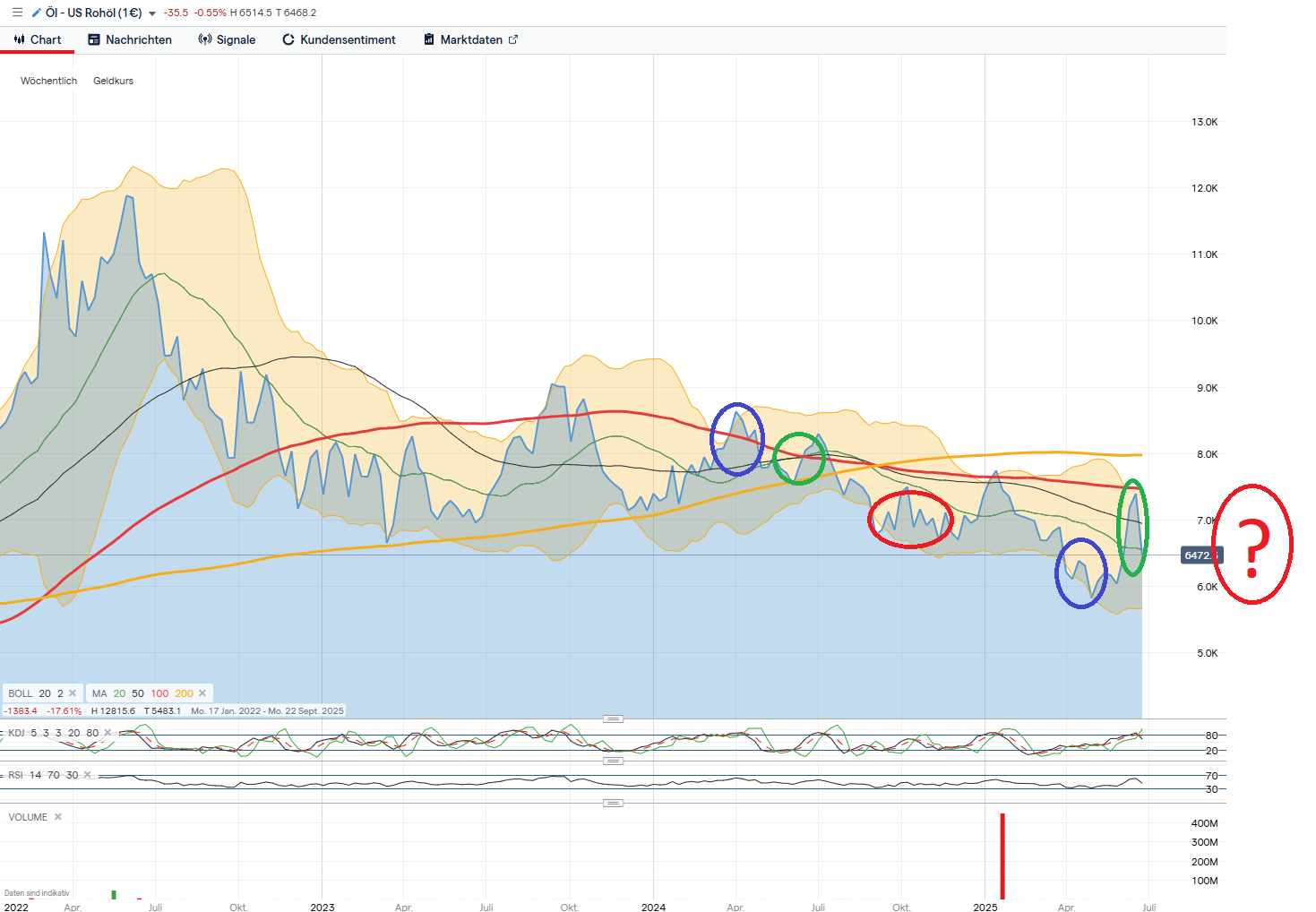Switch to the Chart tab

[x=38, y=39]
